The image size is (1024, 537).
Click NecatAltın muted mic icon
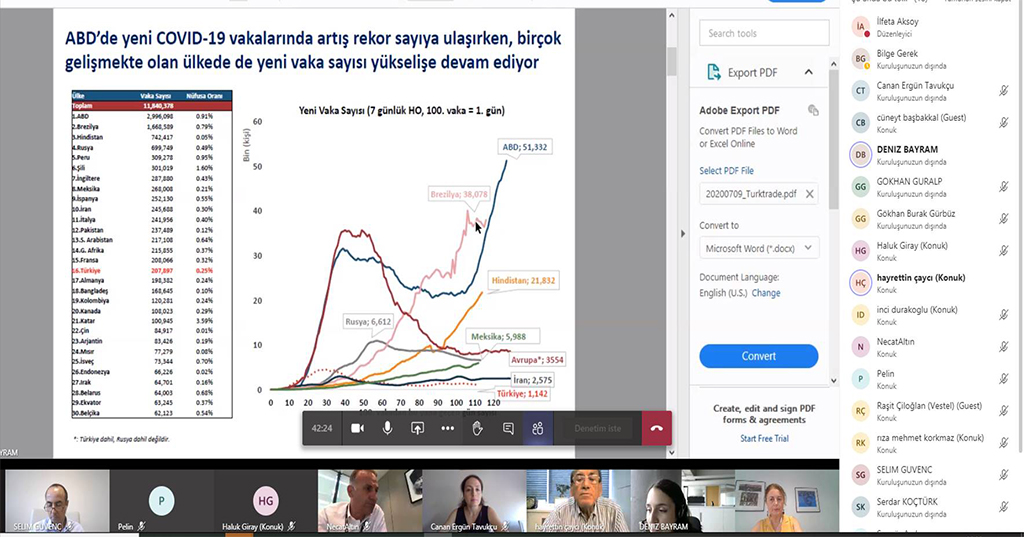pyautogui.click(x=1004, y=347)
